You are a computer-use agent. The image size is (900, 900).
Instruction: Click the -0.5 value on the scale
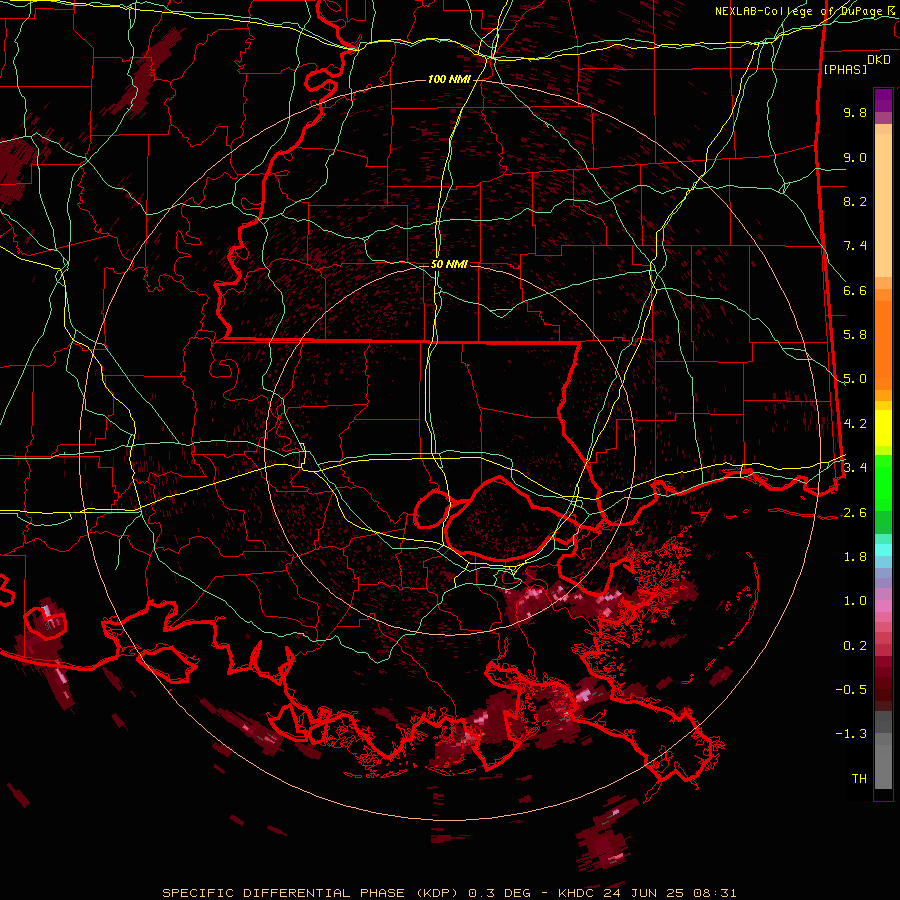pos(851,689)
